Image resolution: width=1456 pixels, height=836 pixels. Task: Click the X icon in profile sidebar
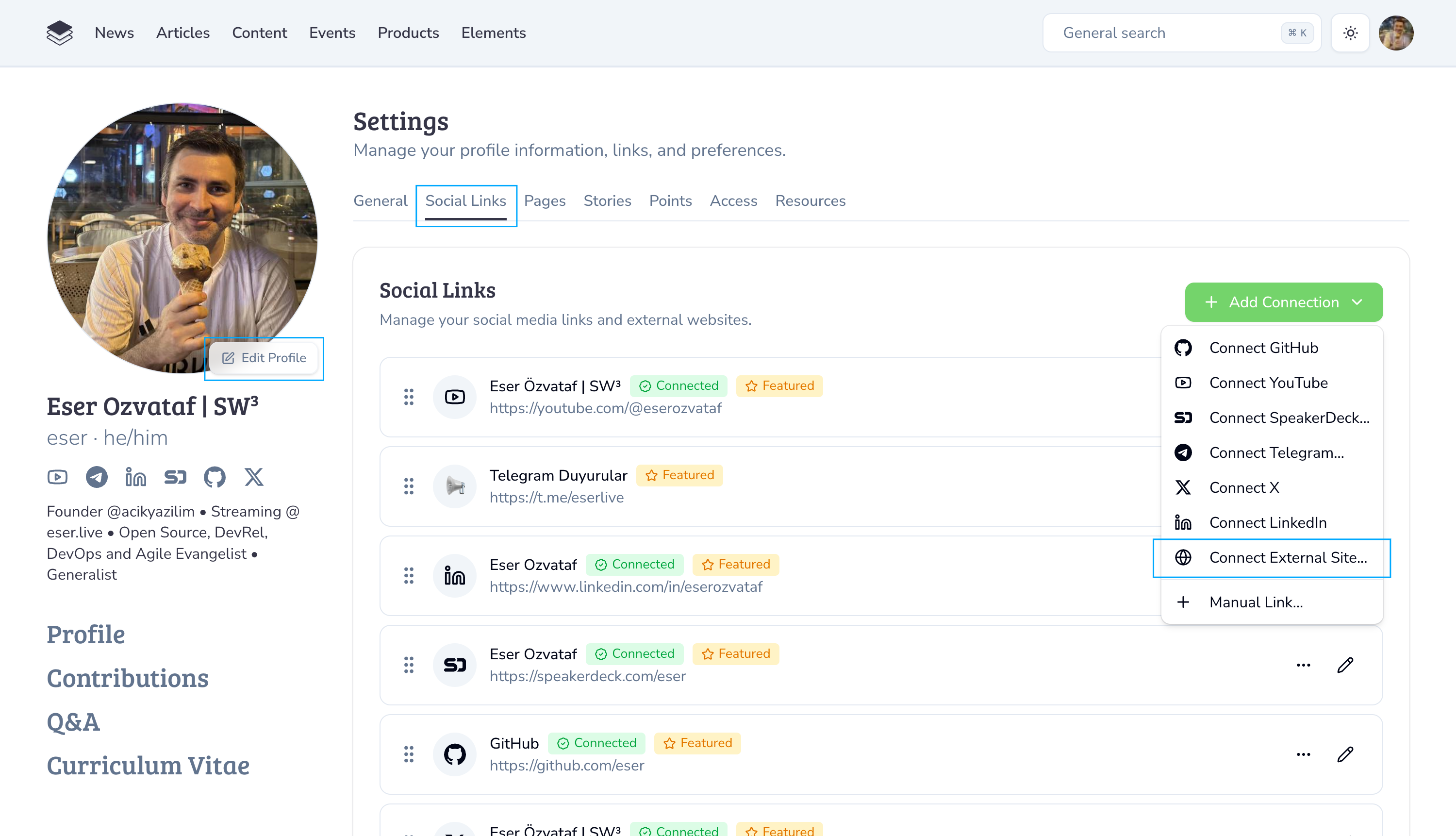(254, 477)
